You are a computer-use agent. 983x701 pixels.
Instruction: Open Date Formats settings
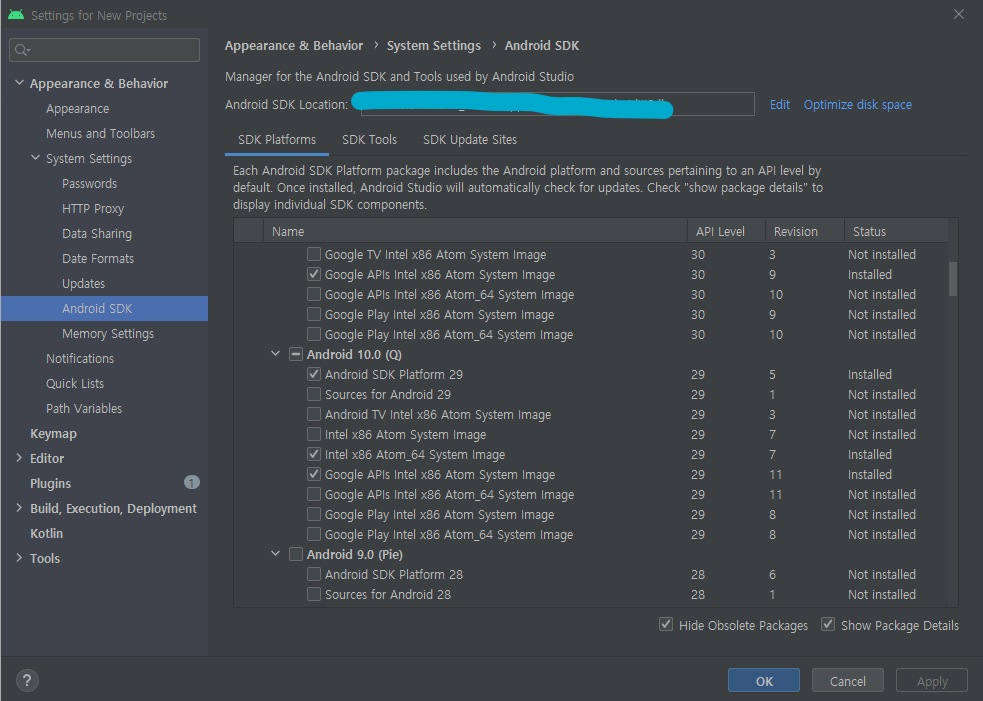coord(98,258)
